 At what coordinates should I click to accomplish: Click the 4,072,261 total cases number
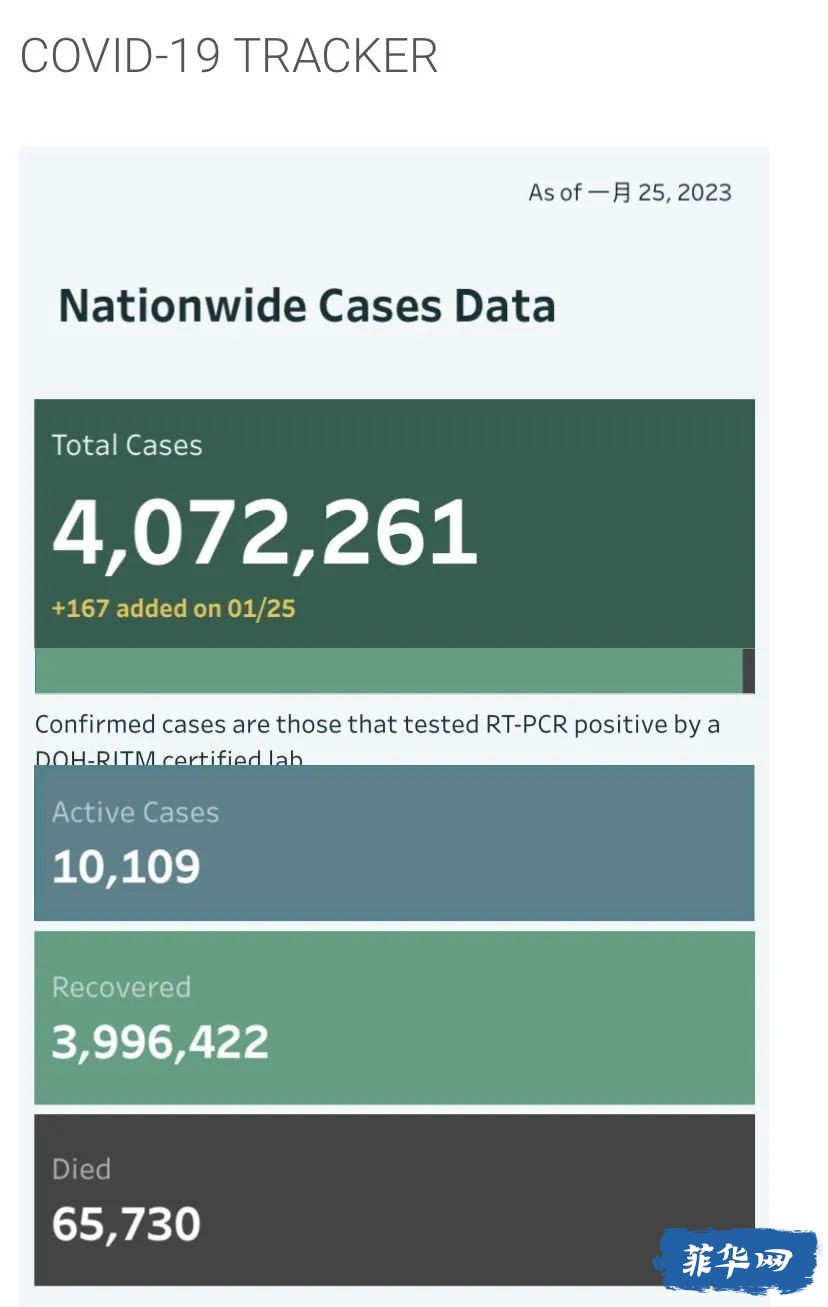(x=265, y=531)
